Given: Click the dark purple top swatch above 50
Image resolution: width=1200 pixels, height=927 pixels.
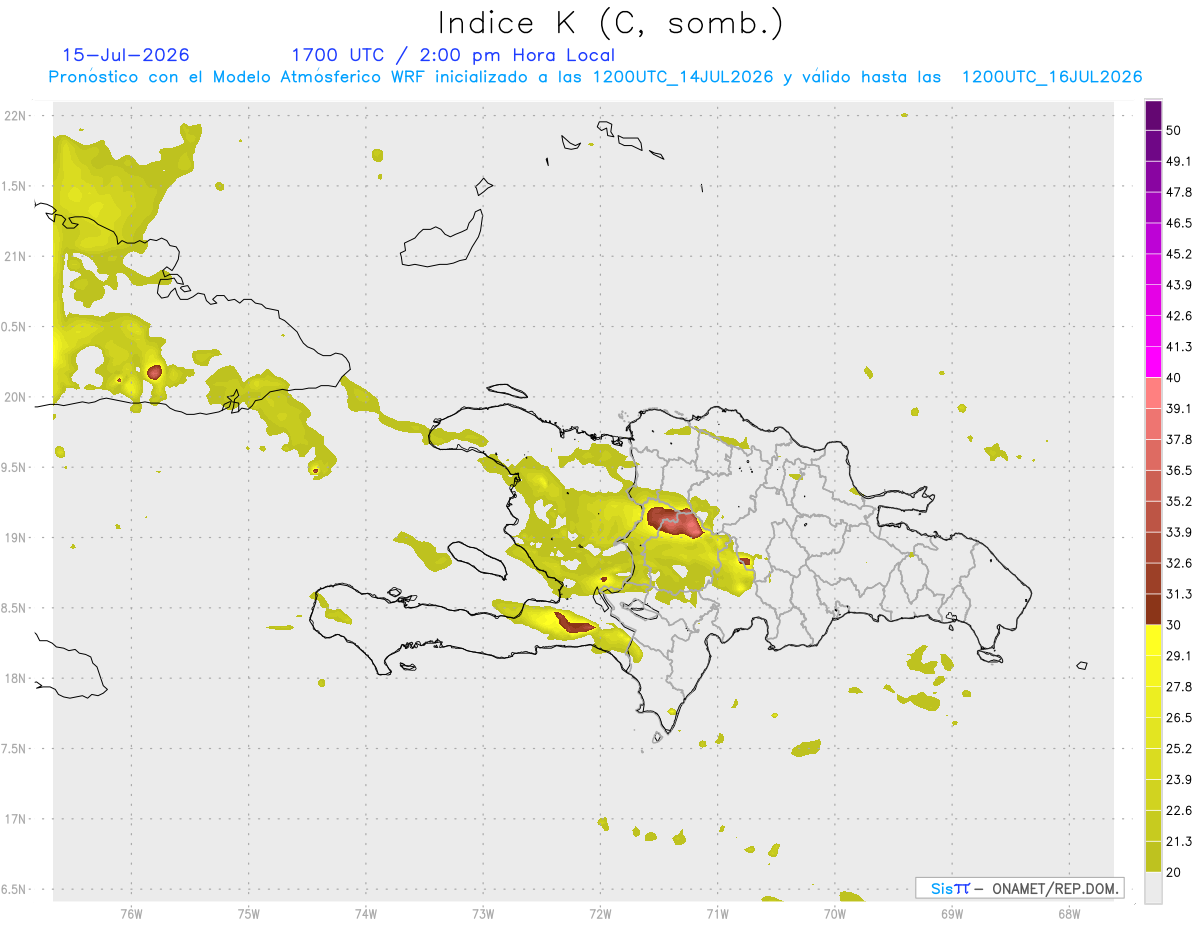Looking at the screenshot, I should [x=1153, y=116].
